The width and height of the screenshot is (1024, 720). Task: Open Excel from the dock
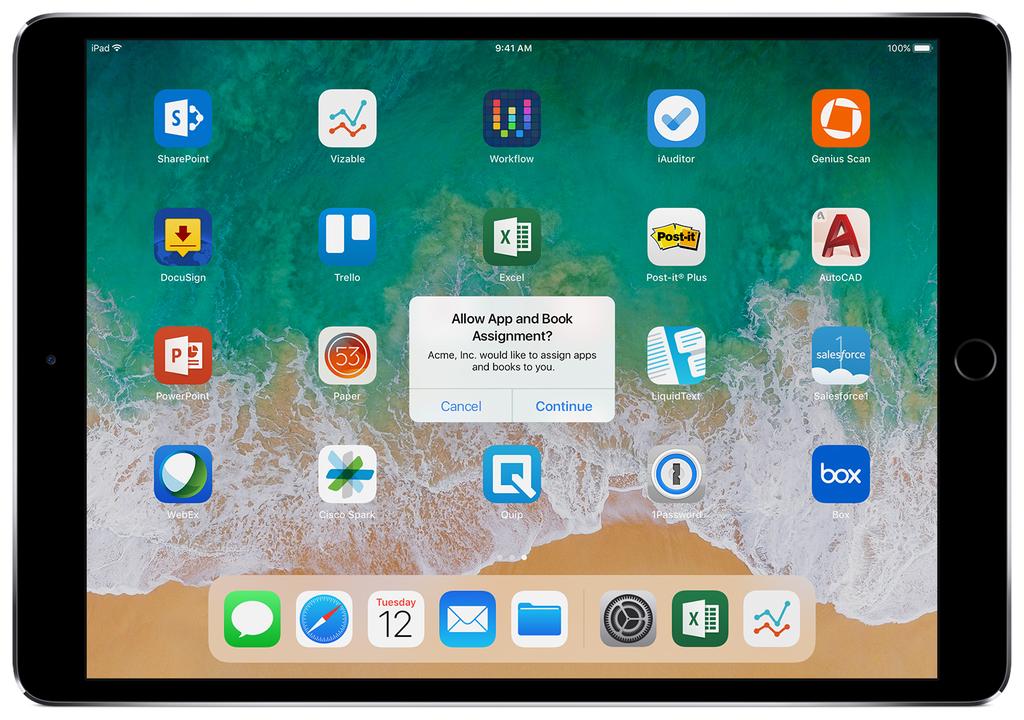(x=700, y=619)
